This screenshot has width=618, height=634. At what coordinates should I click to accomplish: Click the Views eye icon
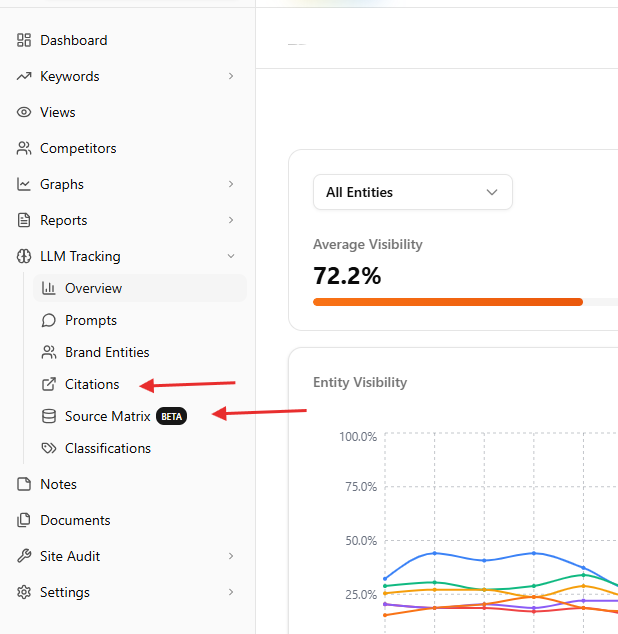(24, 112)
